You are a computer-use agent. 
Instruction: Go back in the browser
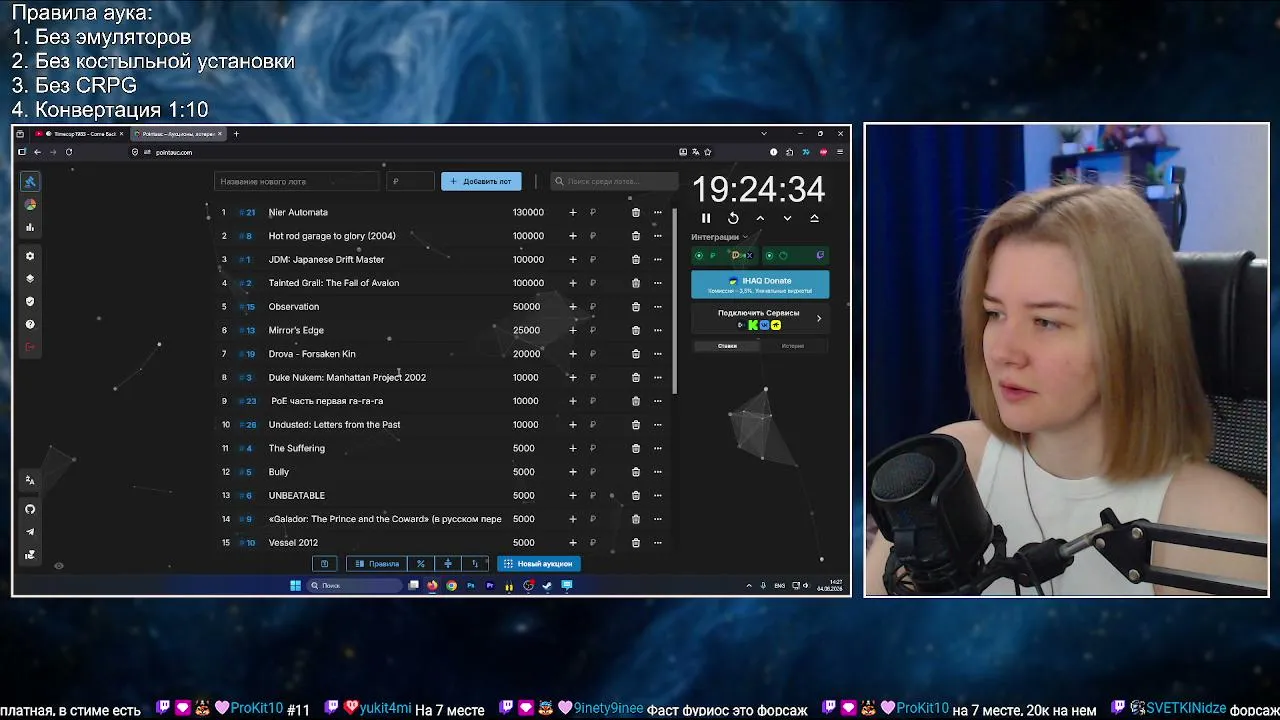point(37,152)
